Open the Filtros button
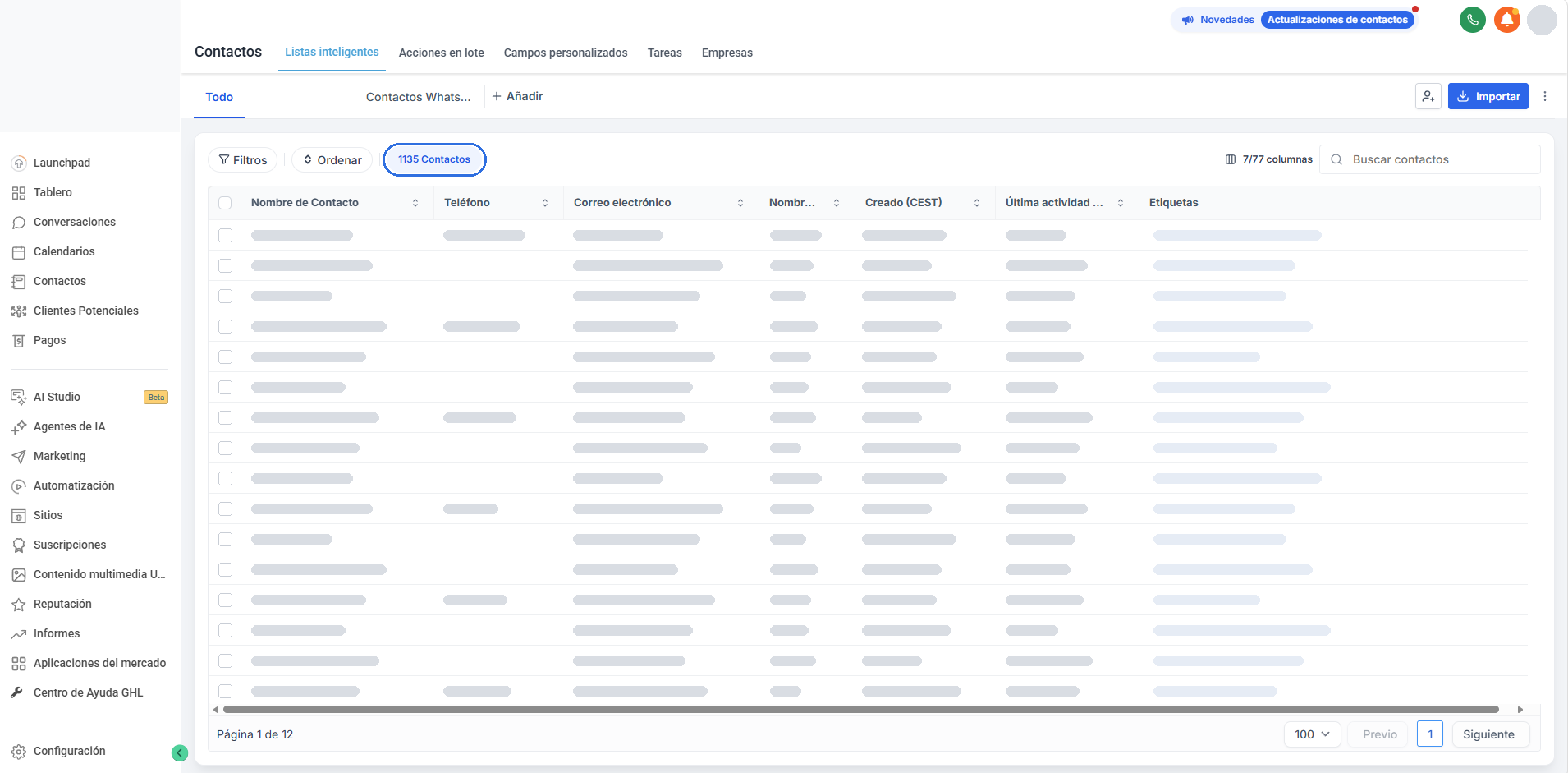Image resolution: width=1568 pixels, height=773 pixels. pyautogui.click(x=243, y=160)
